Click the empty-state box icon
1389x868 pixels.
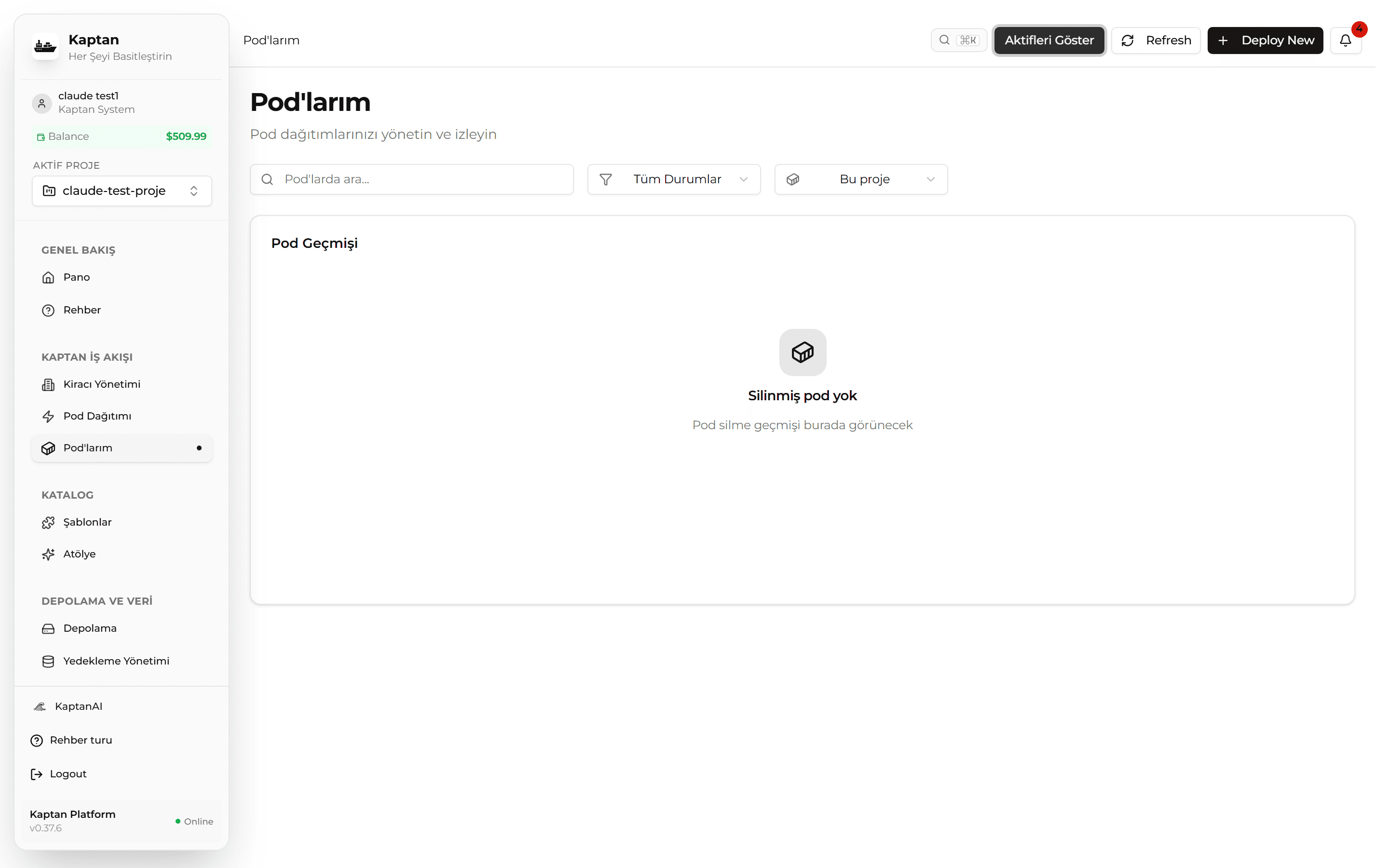pyautogui.click(x=803, y=352)
